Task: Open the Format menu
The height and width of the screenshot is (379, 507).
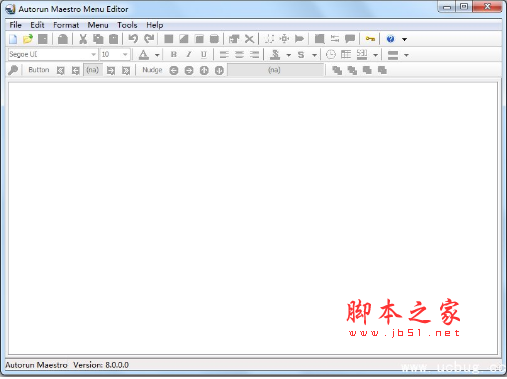Action: [x=66, y=25]
